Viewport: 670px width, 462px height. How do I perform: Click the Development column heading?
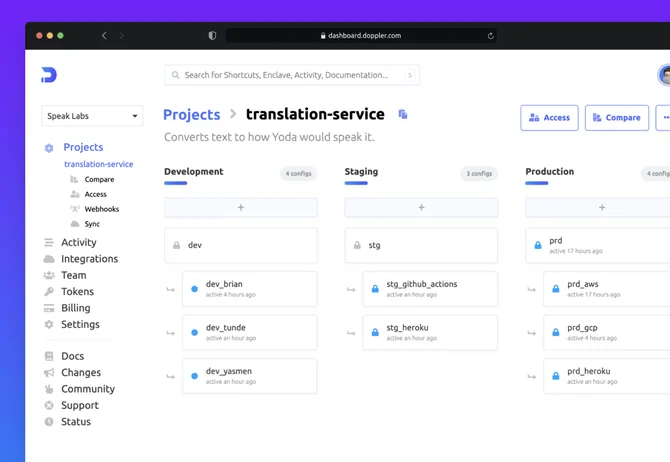194,171
